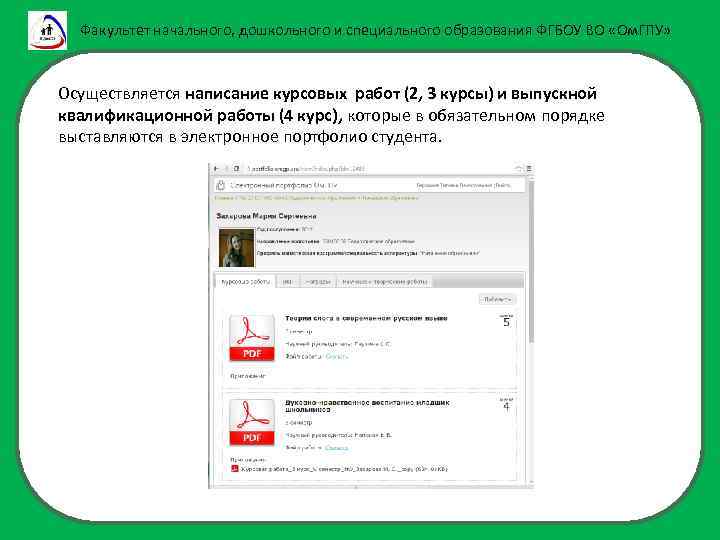The height and width of the screenshot is (540, 720).
Task: Click student name heading Захарова Мария Сергеевна
Action: 266,216
